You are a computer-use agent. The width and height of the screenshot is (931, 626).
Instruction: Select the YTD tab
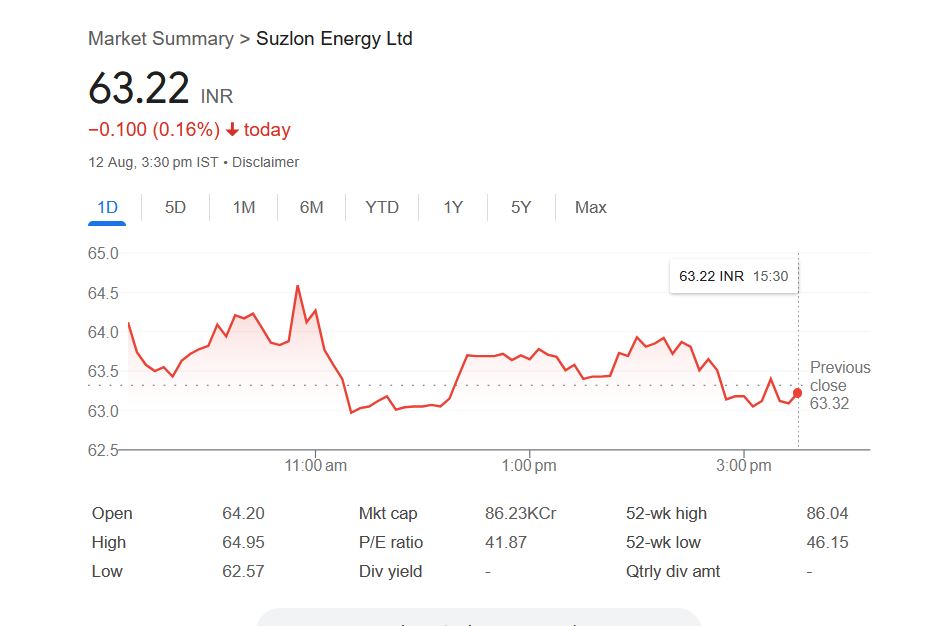coord(382,207)
